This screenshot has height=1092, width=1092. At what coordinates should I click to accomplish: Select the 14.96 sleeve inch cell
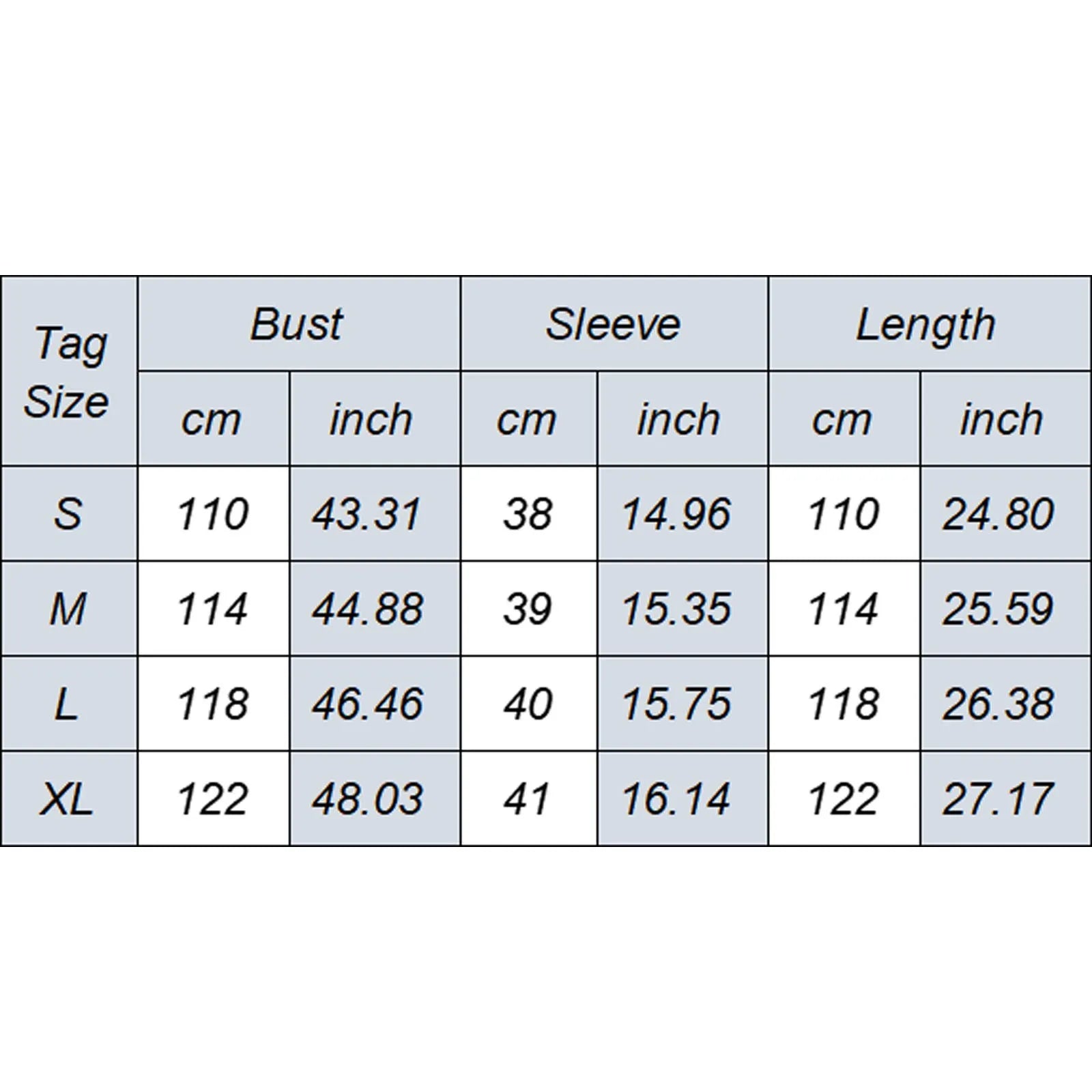(682, 514)
